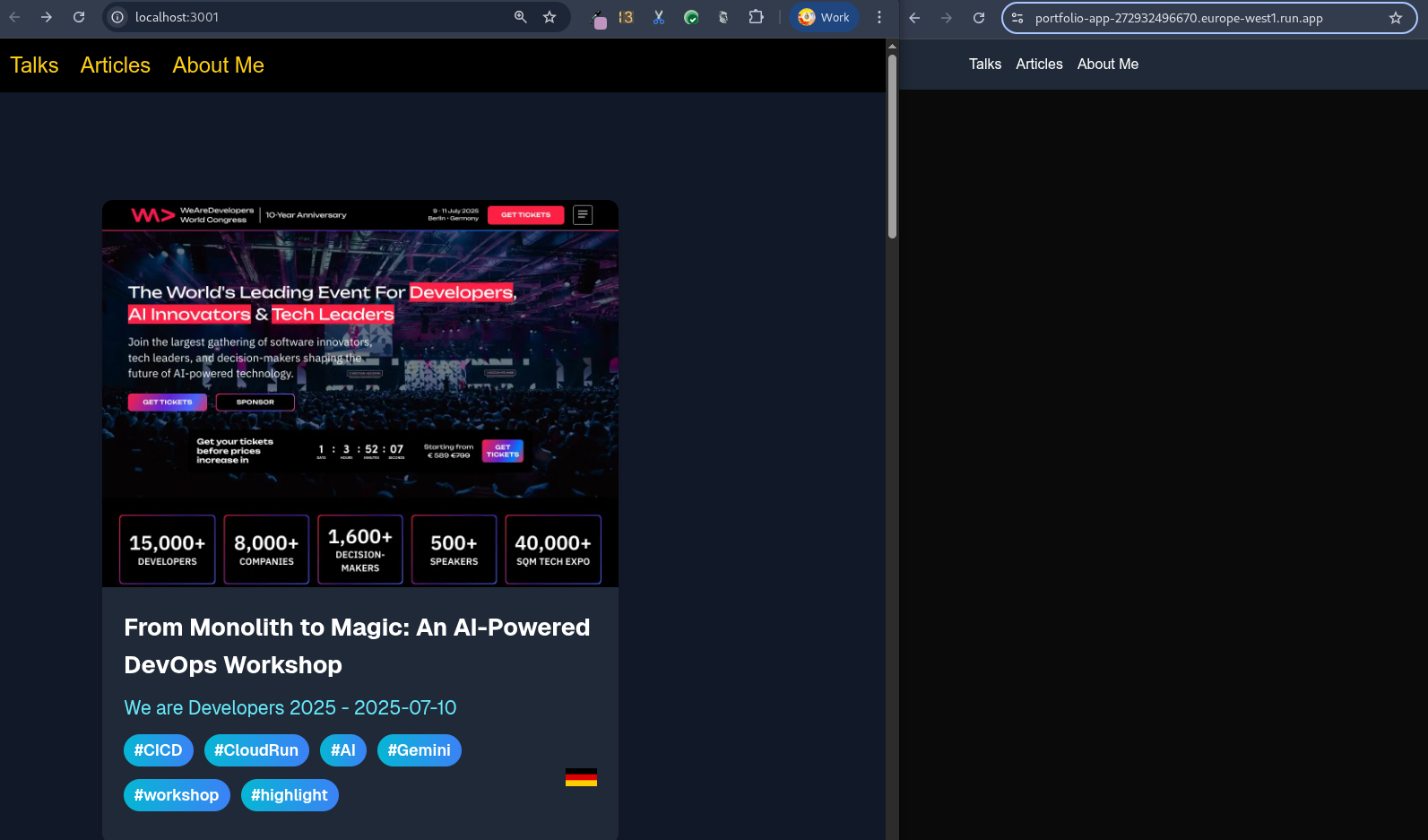Click the zoom magnifier icon in localhost address bar

coord(520,17)
